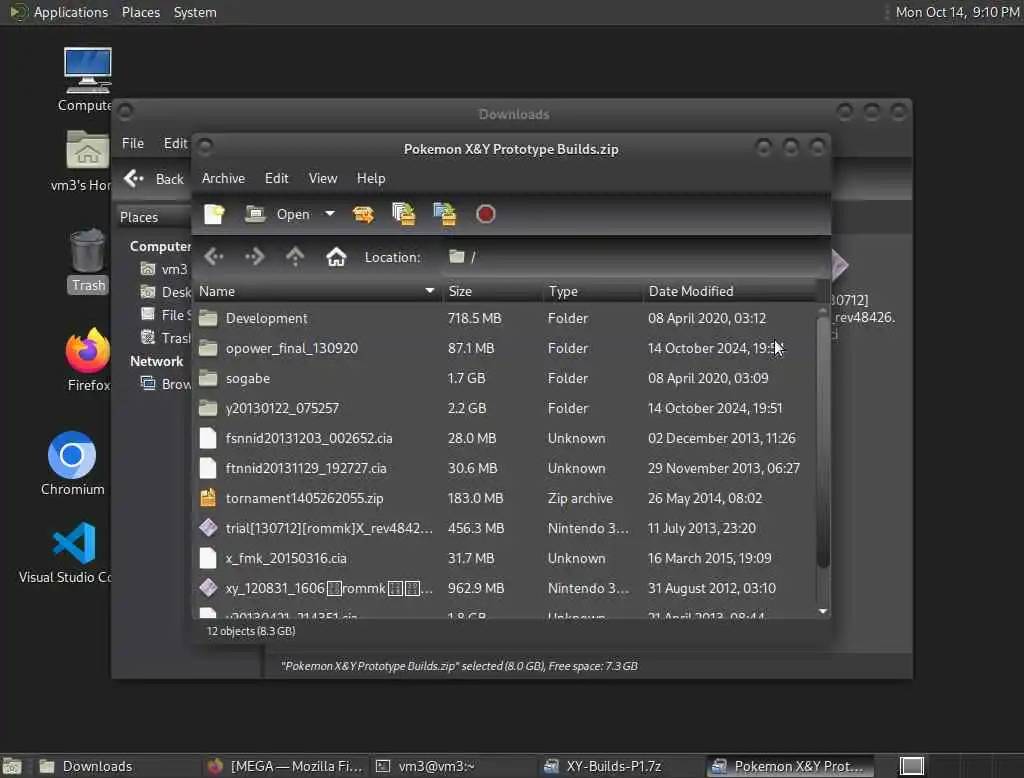
Task: Click the show desktop icon in taskbar
Action: pos(12,766)
